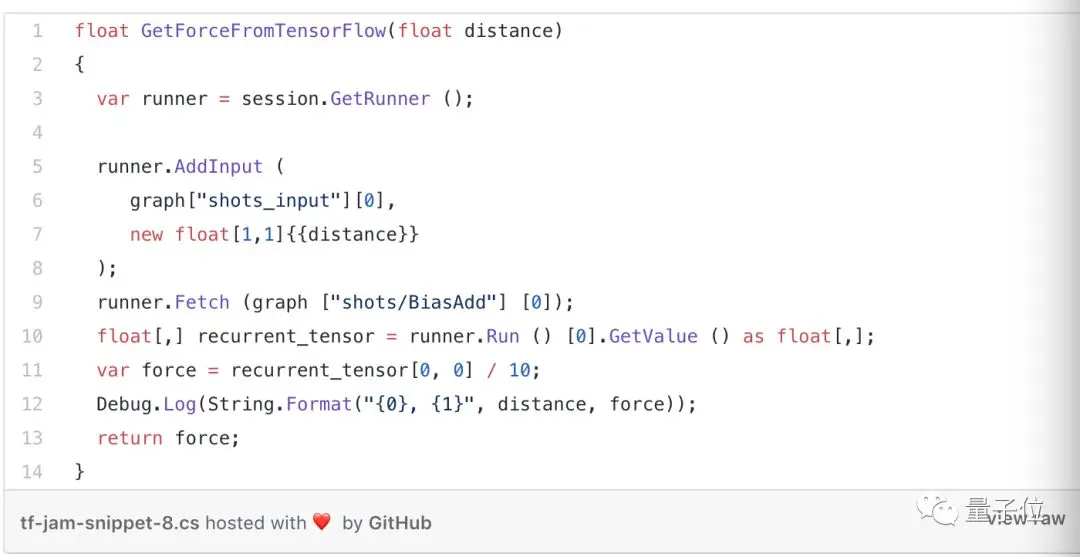Select line number 10 in gutter
The width and height of the screenshot is (1080, 557).
32,336
